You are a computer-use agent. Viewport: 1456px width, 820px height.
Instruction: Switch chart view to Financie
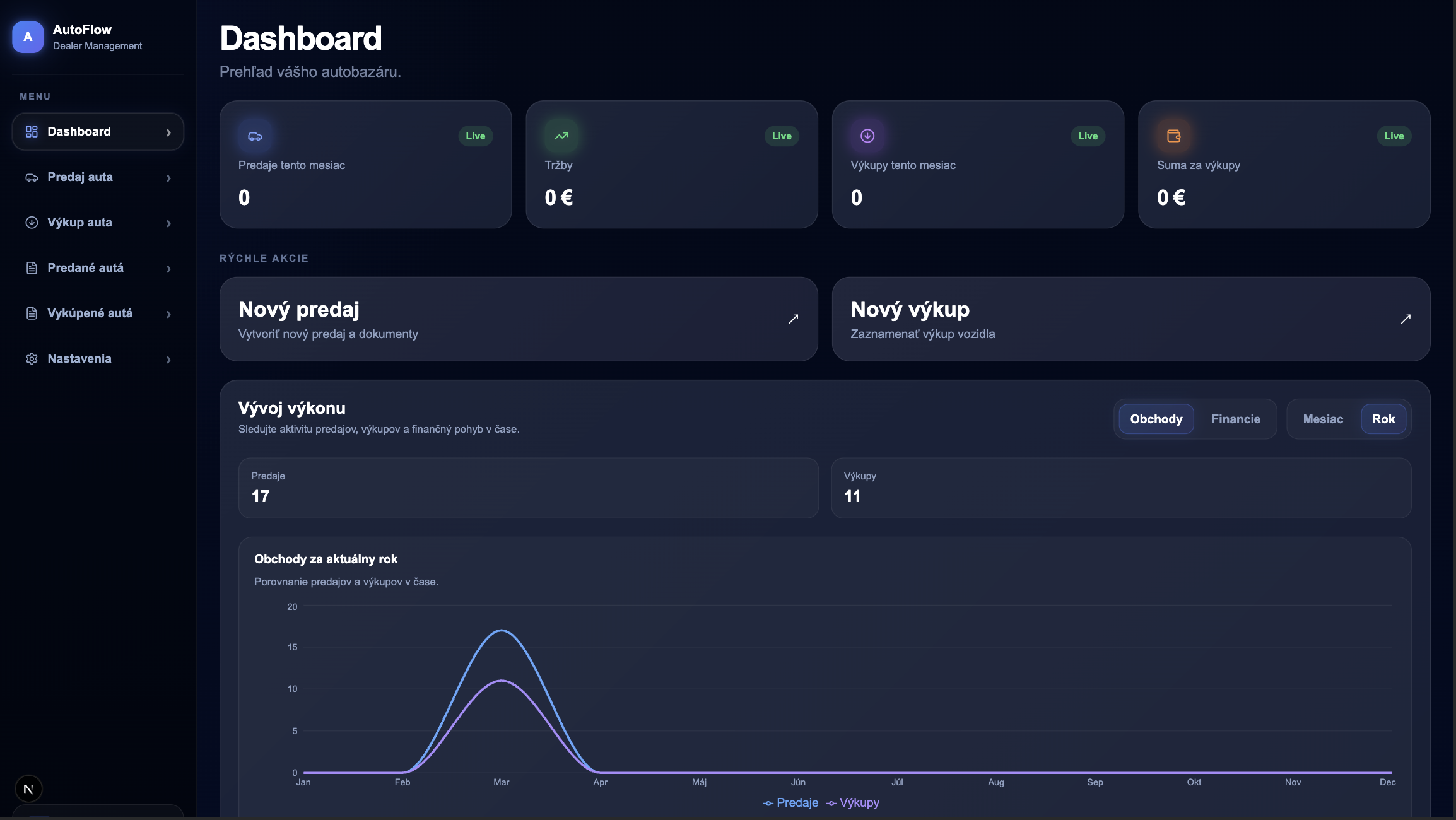(1235, 419)
